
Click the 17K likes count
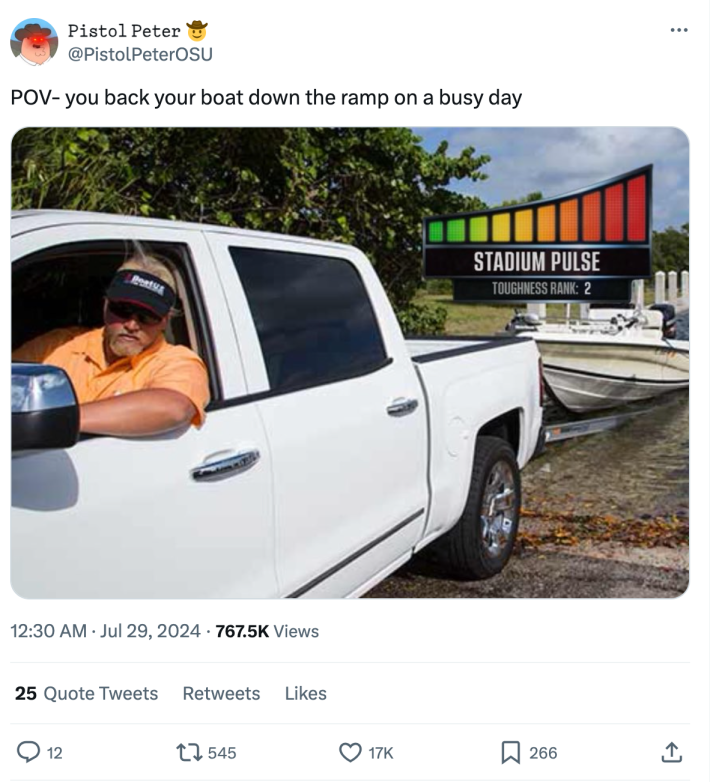click(381, 753)
